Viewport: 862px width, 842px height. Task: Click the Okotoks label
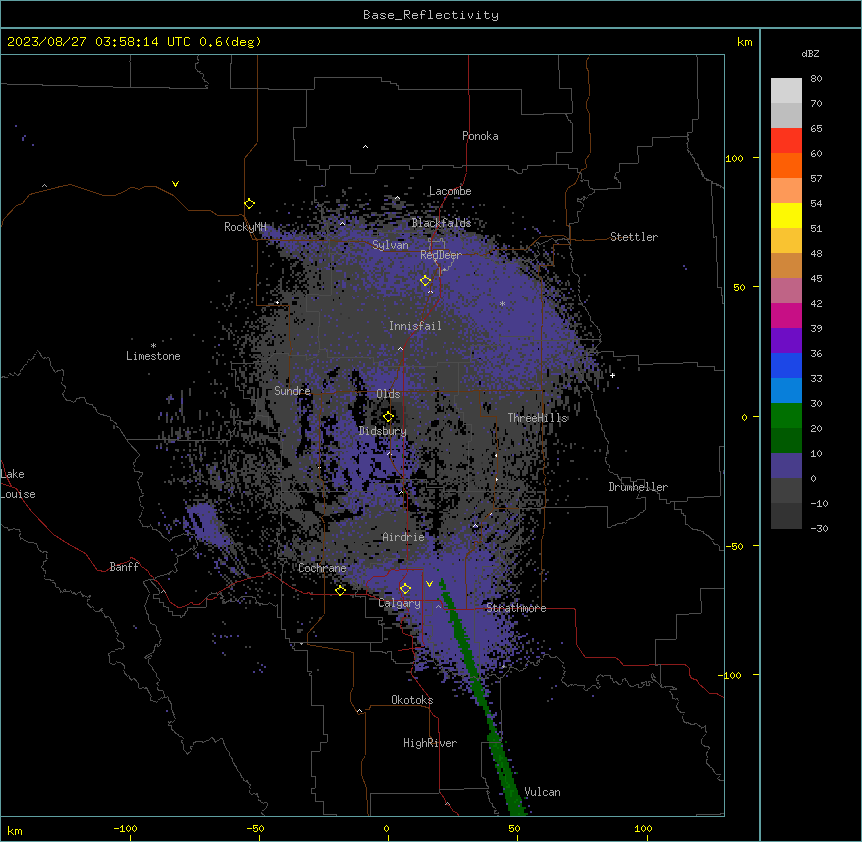click(x=412, y=700)
